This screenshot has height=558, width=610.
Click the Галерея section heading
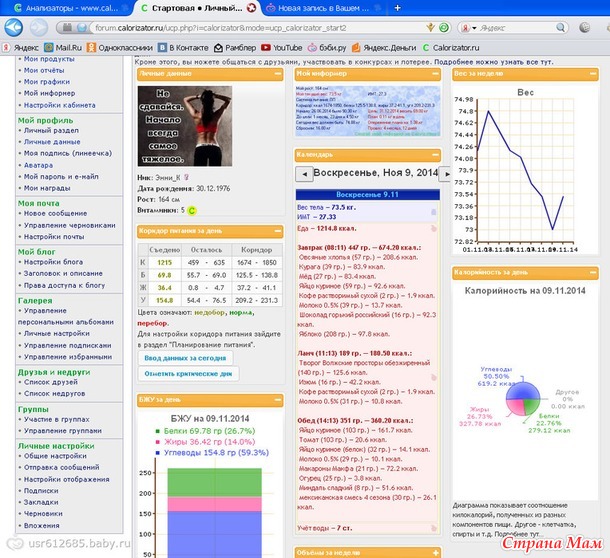[x=35, y=300]
